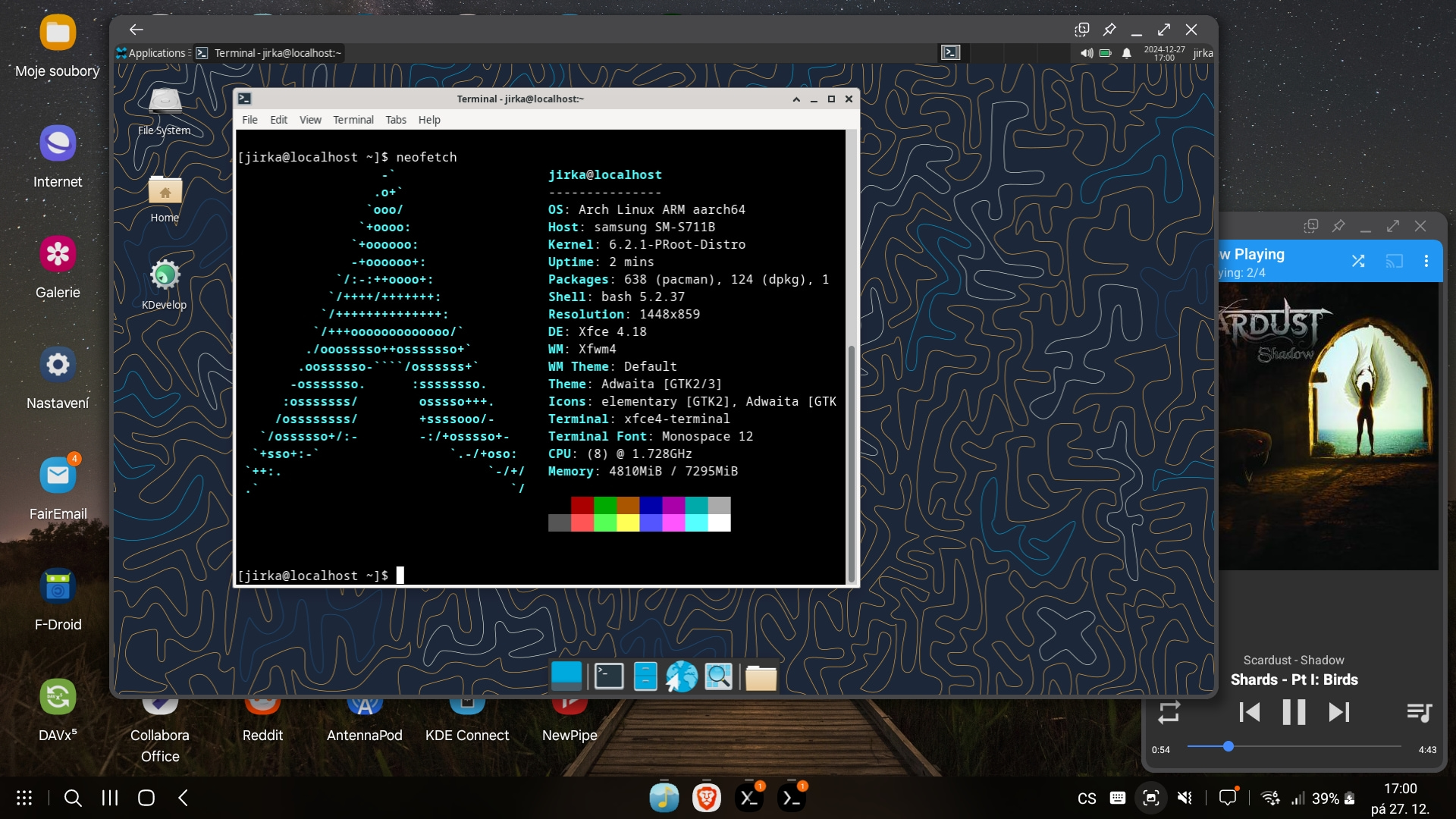This screenshot has width=1456, height=819.
Task: Open the DeX apps grid button
Action: point(24,798)
